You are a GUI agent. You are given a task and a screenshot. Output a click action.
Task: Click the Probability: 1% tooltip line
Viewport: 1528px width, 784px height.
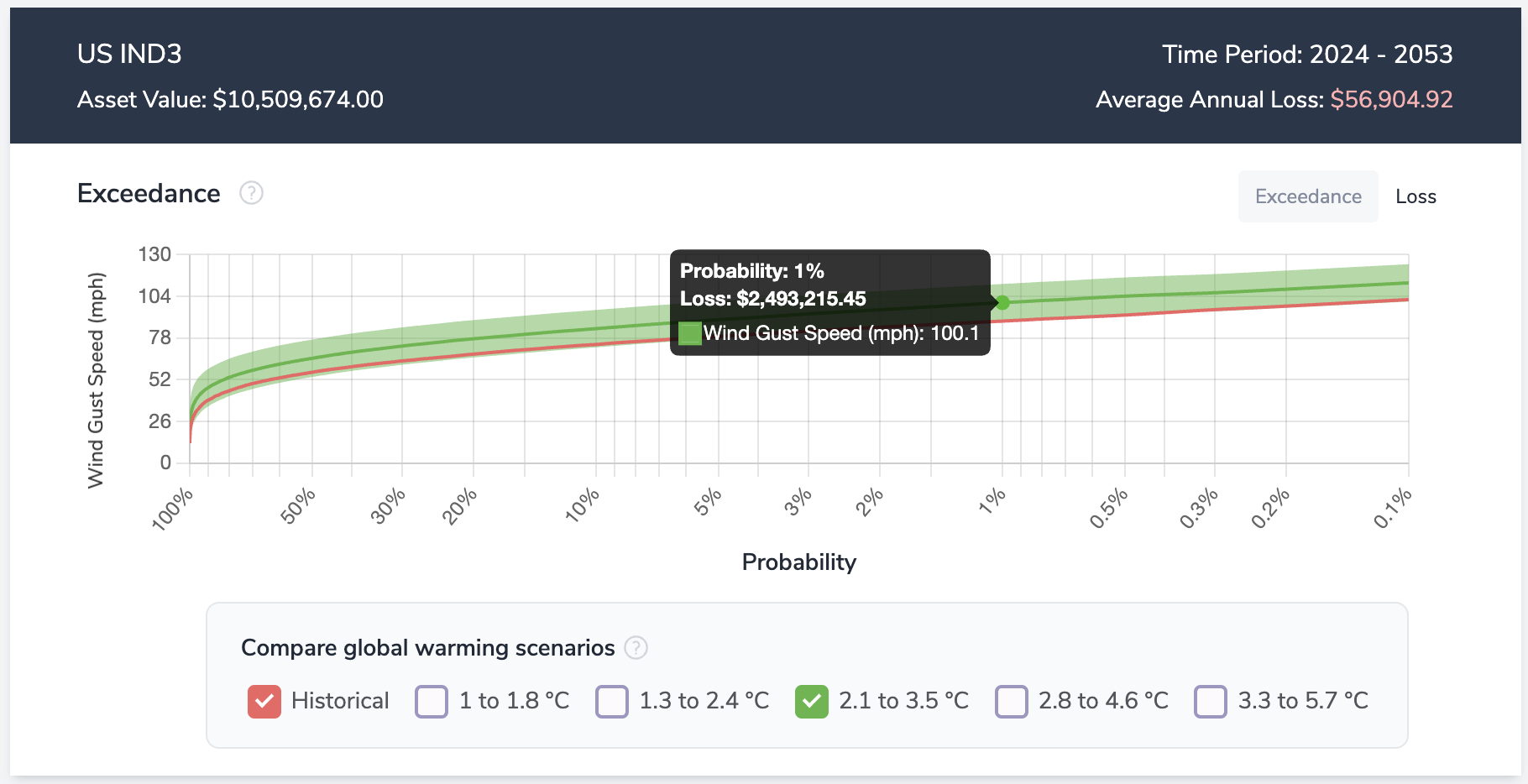point(752,271)
